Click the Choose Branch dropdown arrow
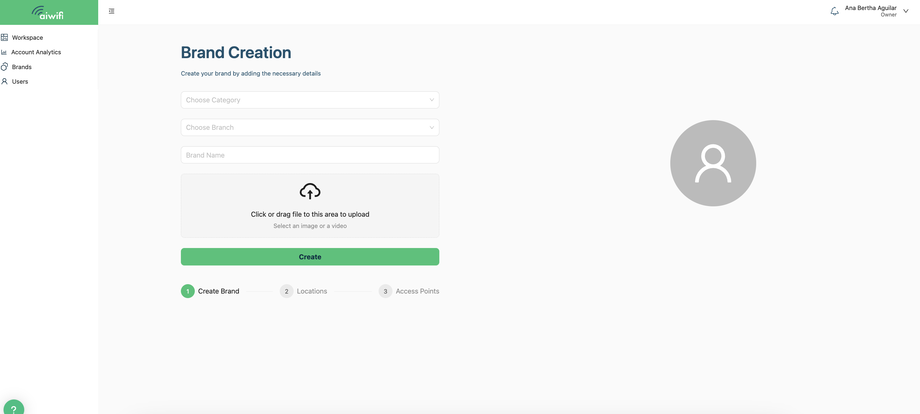The height and width of the screenshot is (414, 920). tap(432, 127)
